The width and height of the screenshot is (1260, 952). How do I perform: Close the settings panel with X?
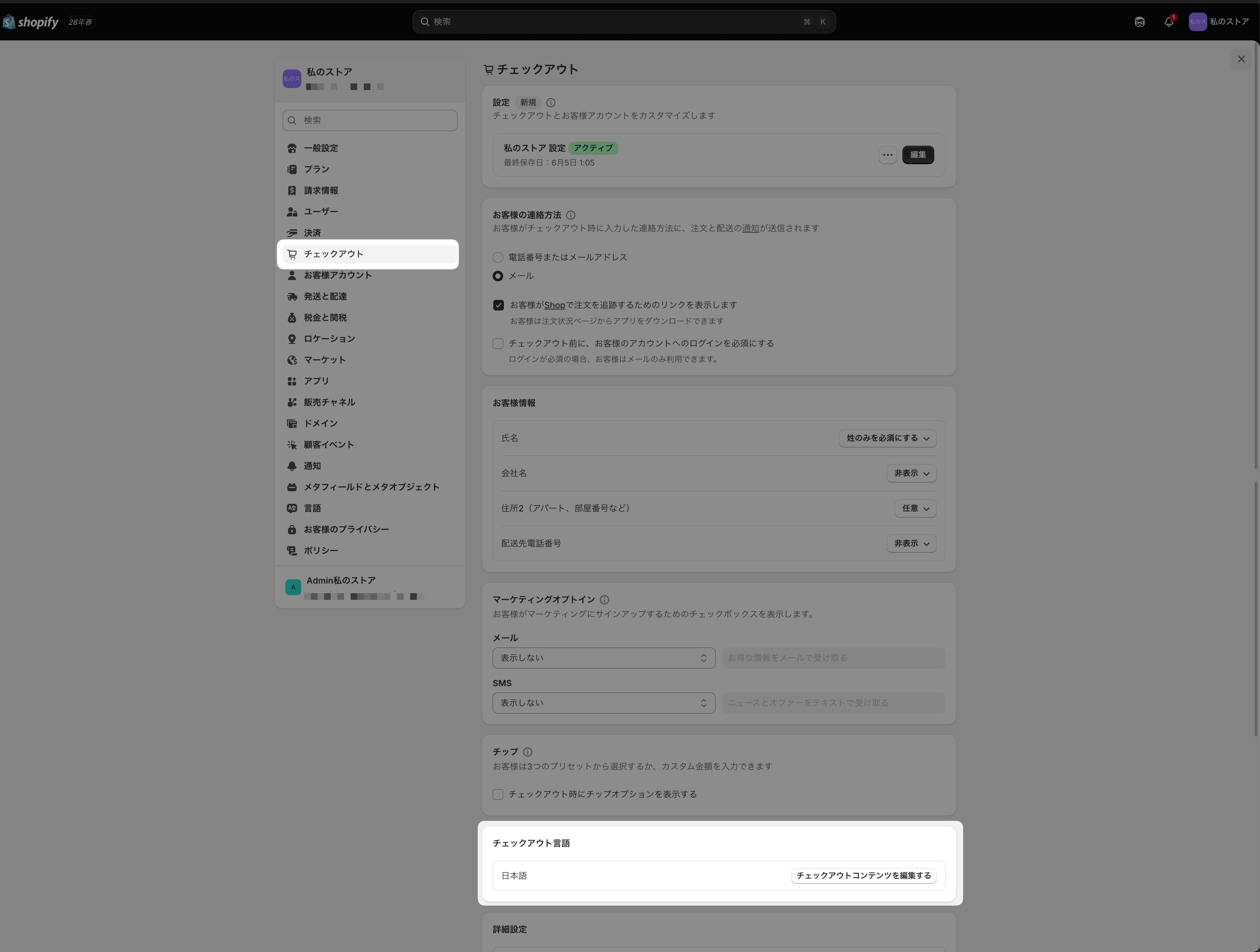click(1240, 59)
